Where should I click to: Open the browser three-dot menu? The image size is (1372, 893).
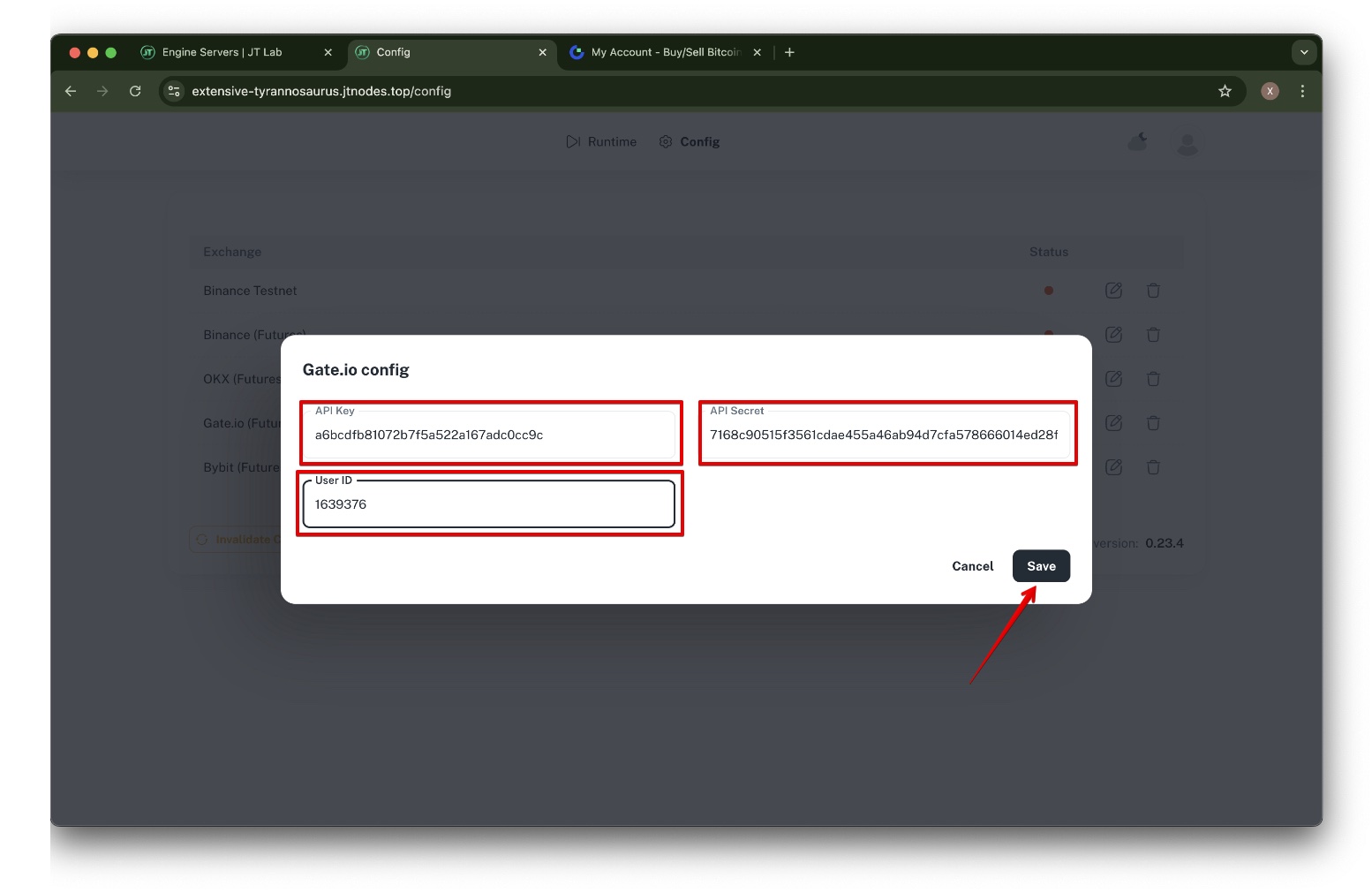(x=1302, y=91)
